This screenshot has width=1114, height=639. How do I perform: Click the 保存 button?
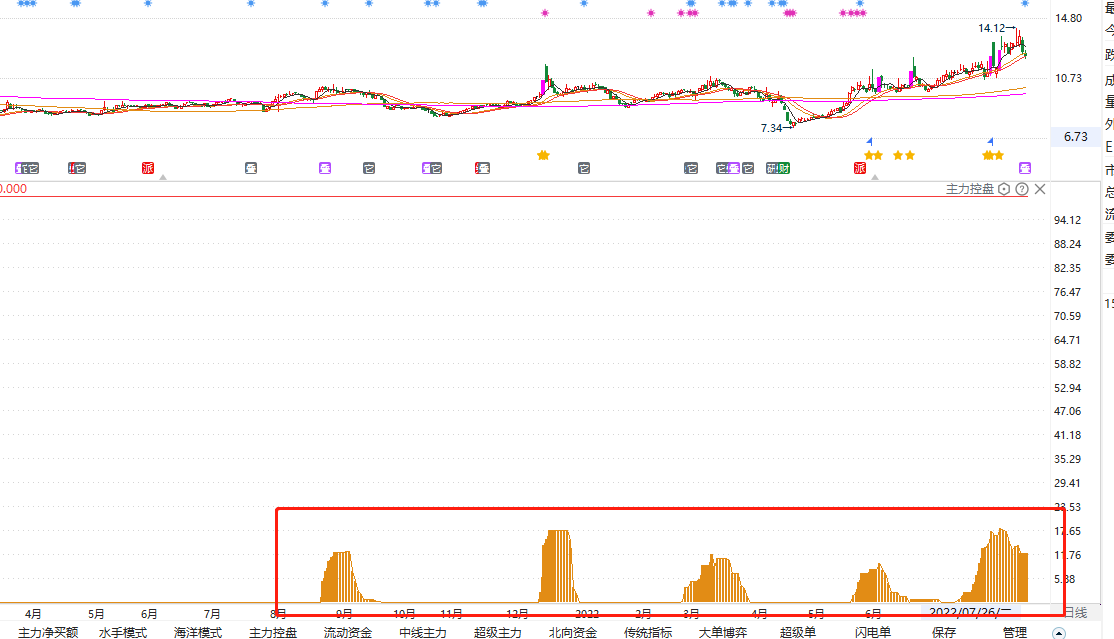[x=943, y=632]
